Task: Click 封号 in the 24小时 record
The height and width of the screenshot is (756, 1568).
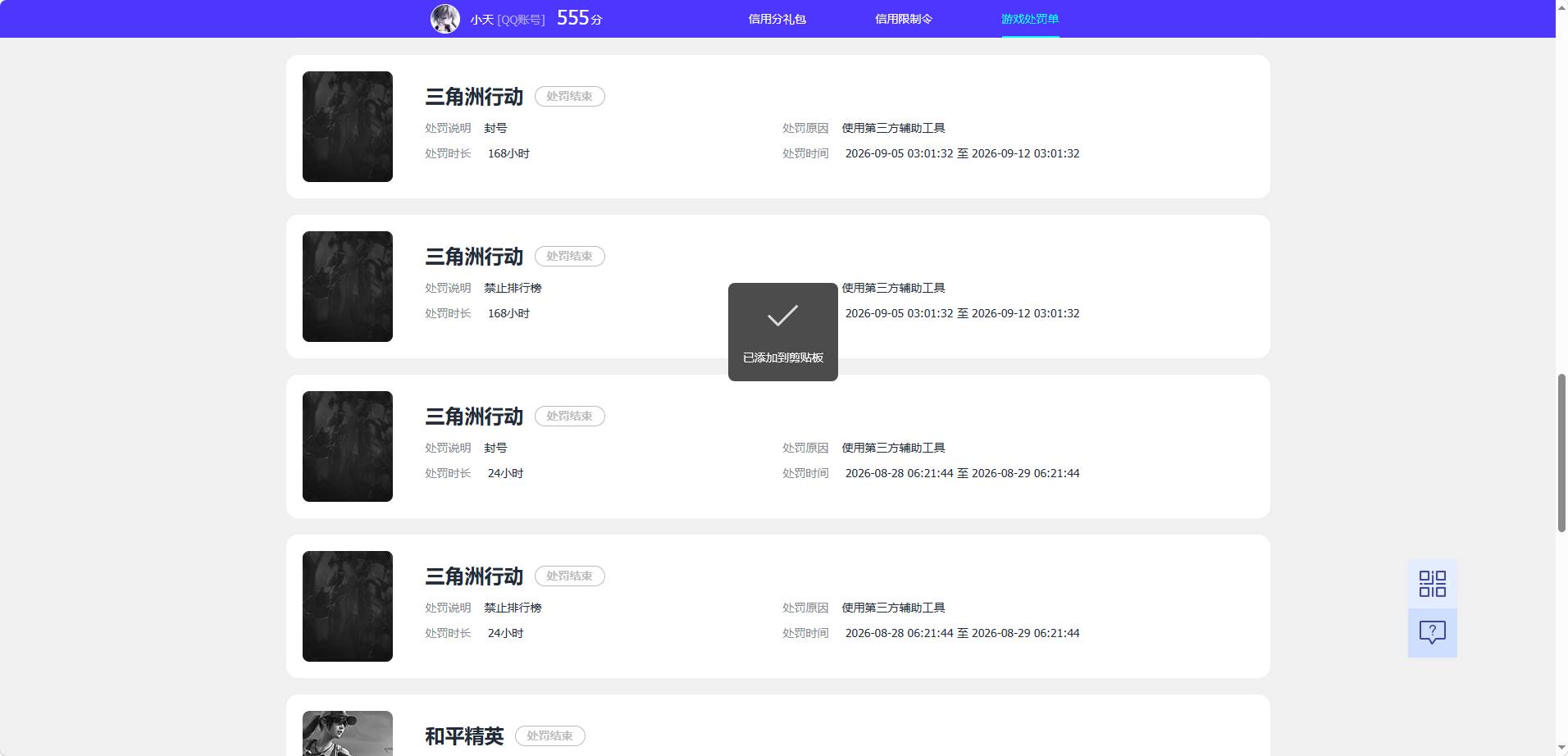Action: coord(495,448)
